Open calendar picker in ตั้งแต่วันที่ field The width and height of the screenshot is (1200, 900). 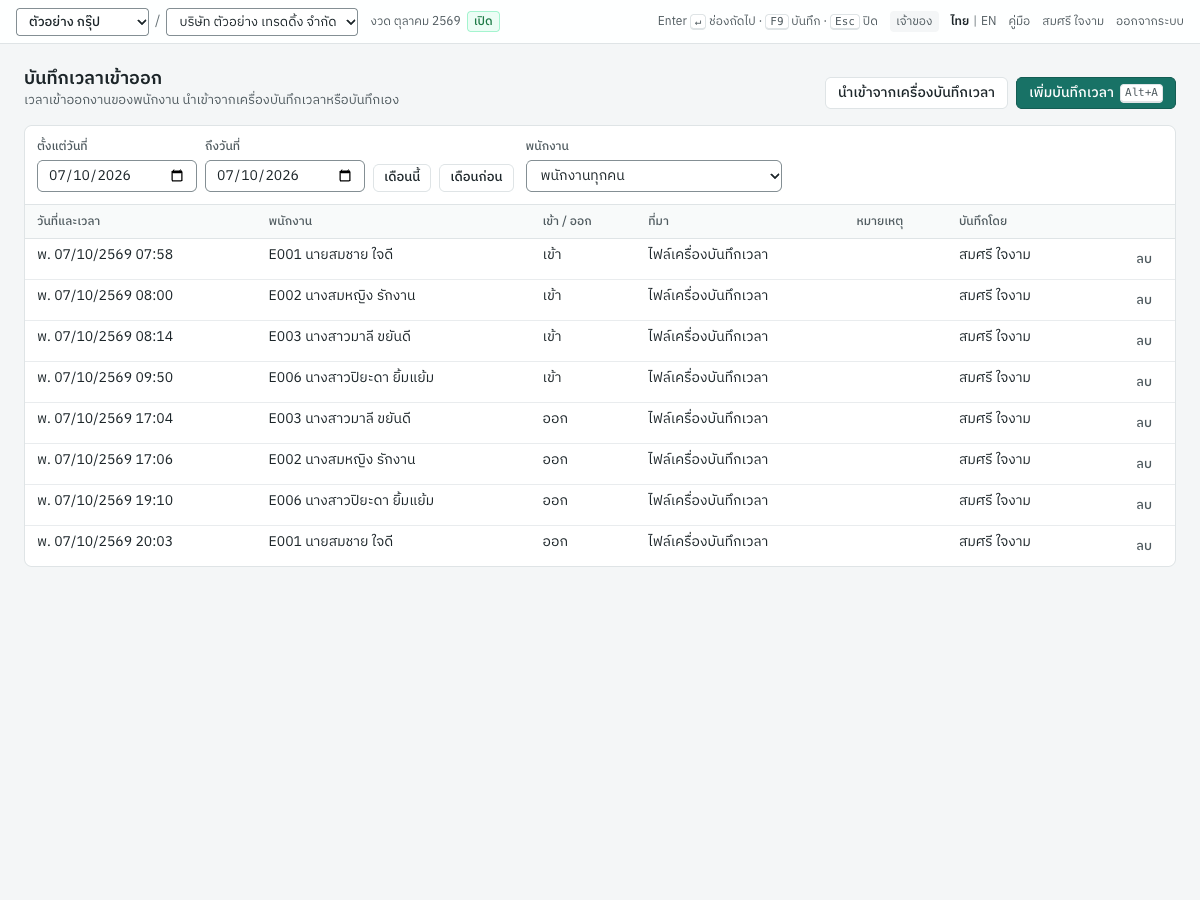click(177, 176)
